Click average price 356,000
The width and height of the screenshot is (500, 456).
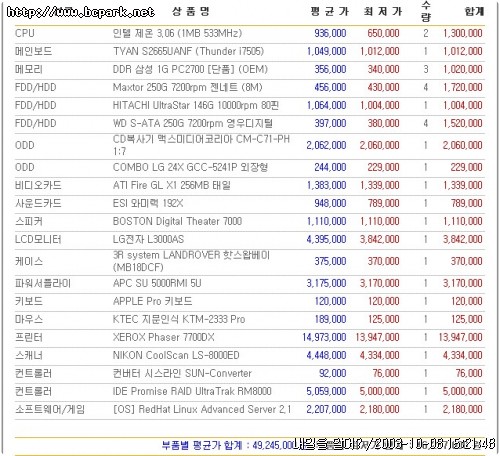[x=330, y=69]
